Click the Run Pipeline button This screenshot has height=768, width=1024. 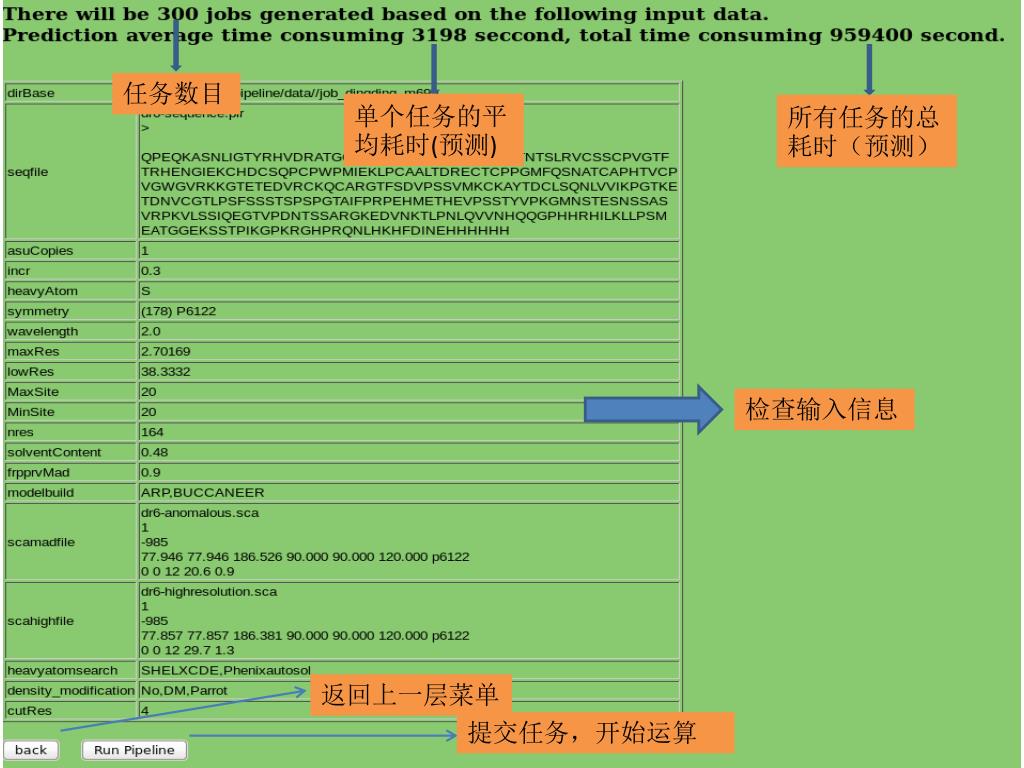[134, 750]
